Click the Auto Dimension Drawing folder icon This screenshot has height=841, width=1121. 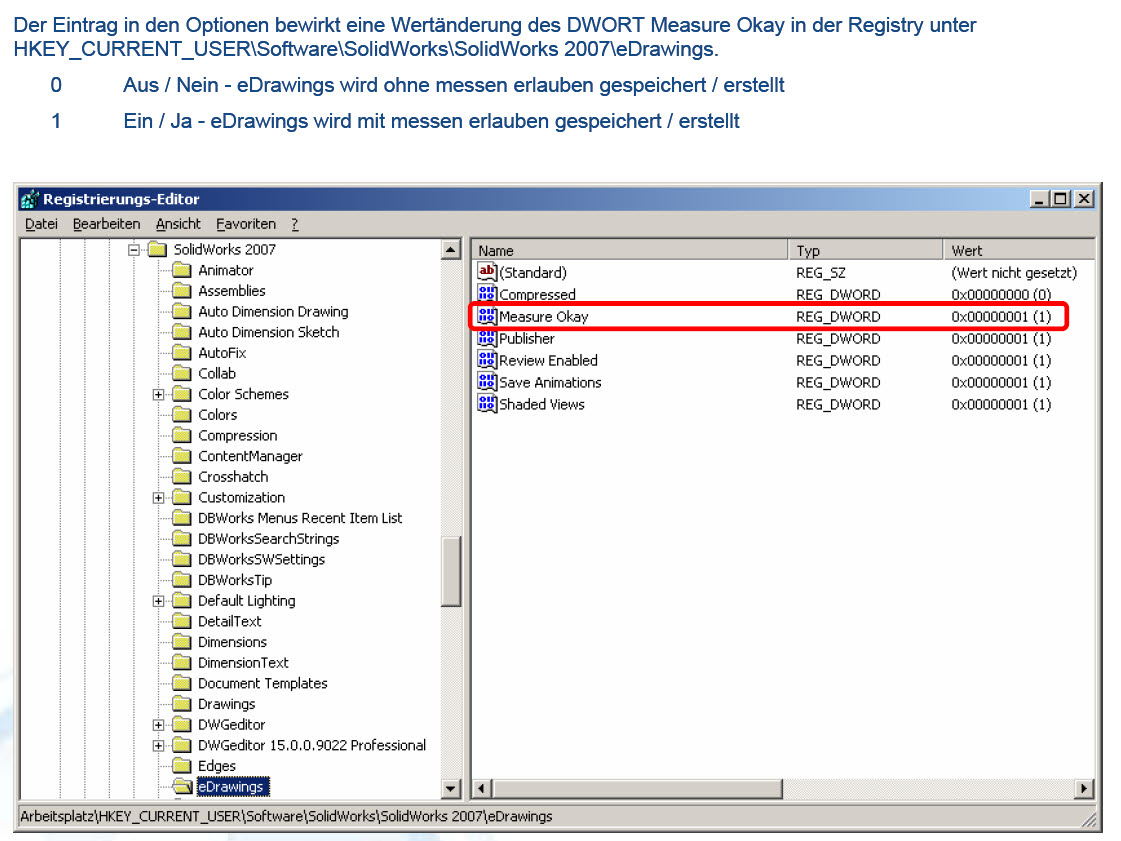pyautogui.click(x=182, y=312)
